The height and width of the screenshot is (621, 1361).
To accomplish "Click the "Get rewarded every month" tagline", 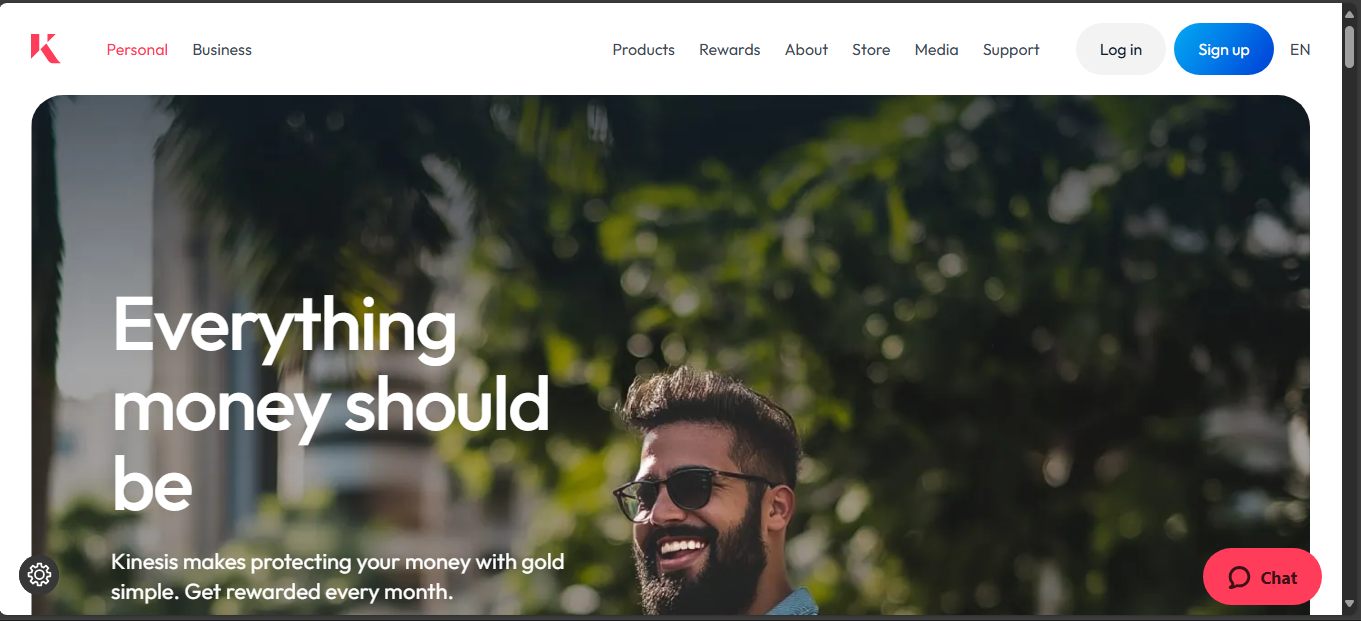I will point(319,592).
